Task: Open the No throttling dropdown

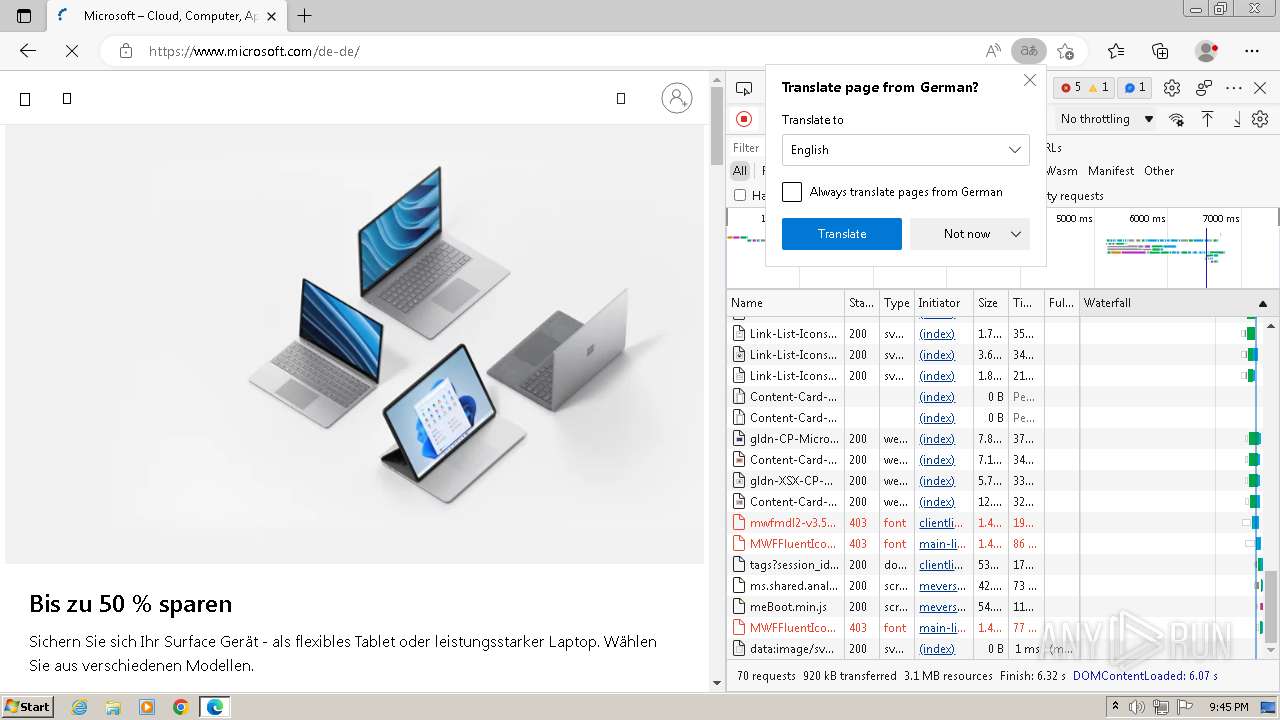Action: [x=1107, y=119]
